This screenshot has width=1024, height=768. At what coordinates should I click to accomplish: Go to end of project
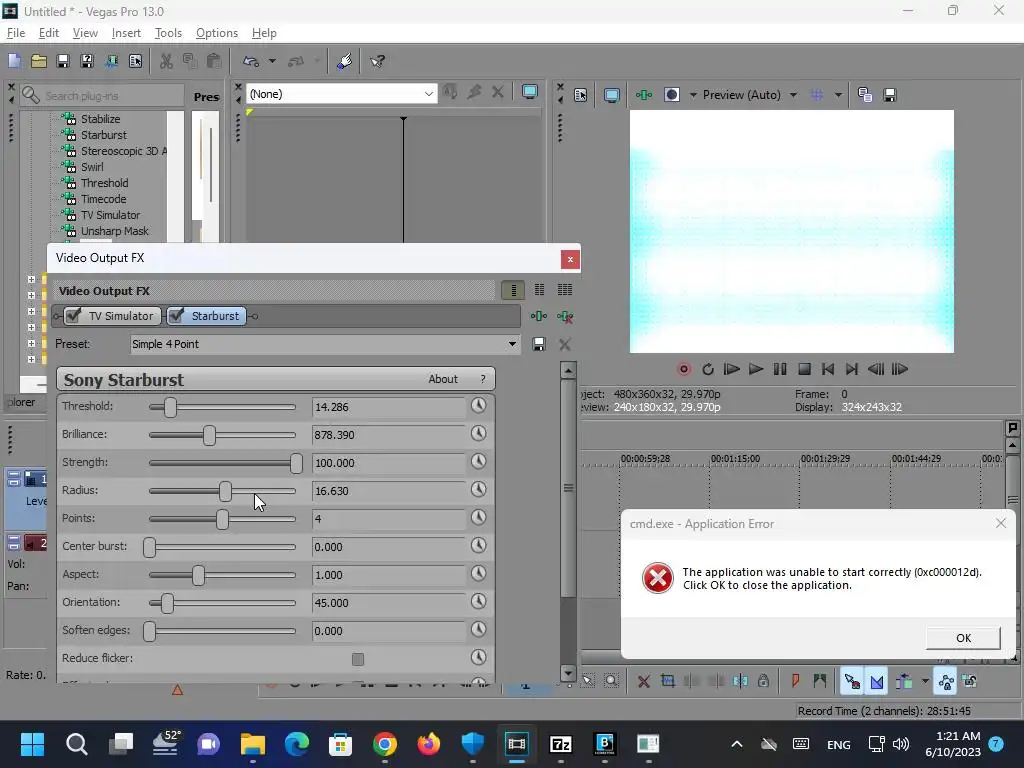[852, 369]
